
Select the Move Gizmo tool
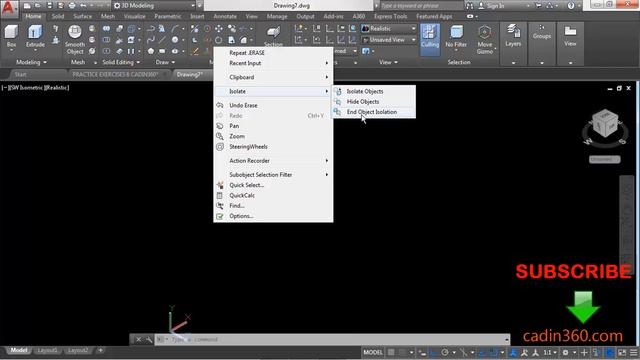[484, 39]
